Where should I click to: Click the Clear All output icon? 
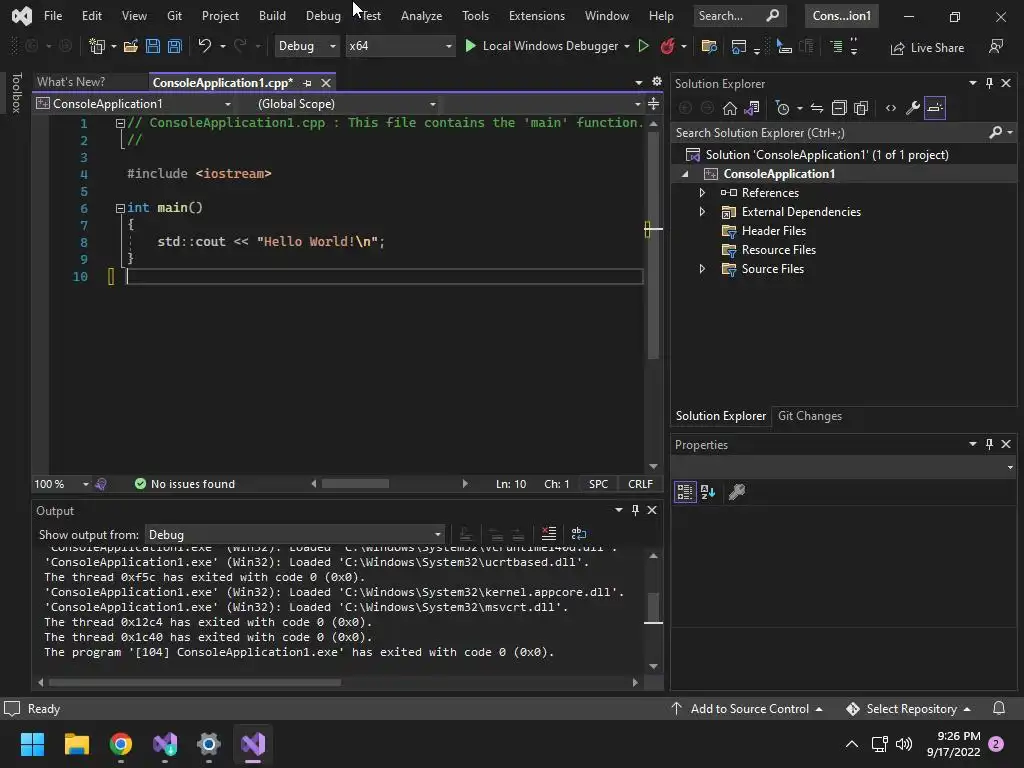tap(549, 534)
